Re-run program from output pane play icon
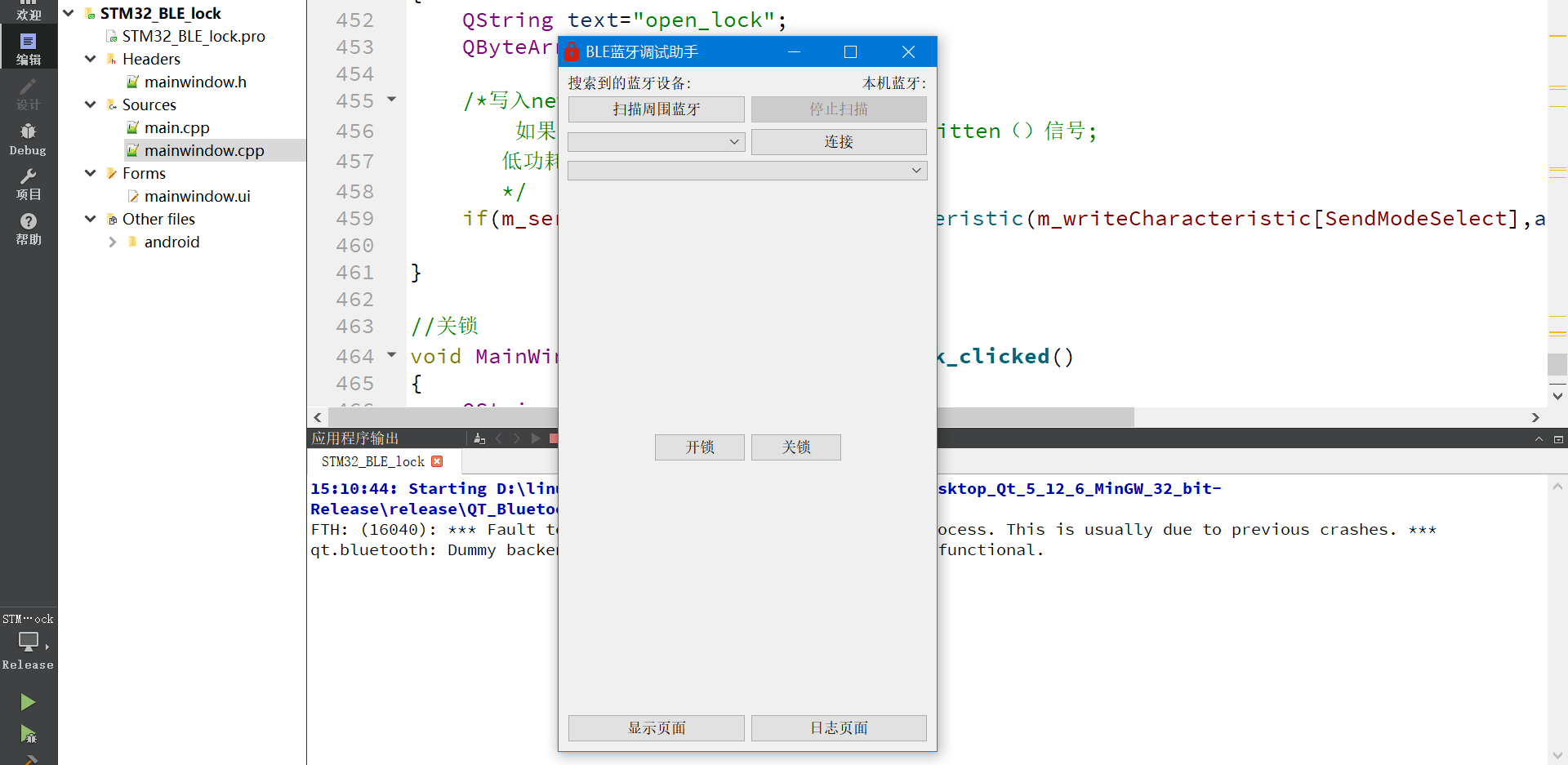 click(x=536, y=438)
